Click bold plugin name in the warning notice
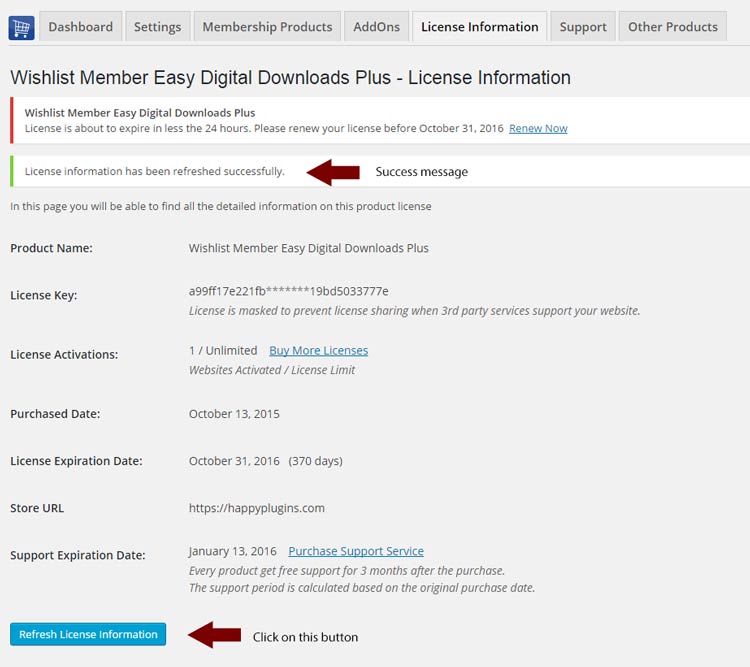Screen dimensions: 750x667 (140, 113)
